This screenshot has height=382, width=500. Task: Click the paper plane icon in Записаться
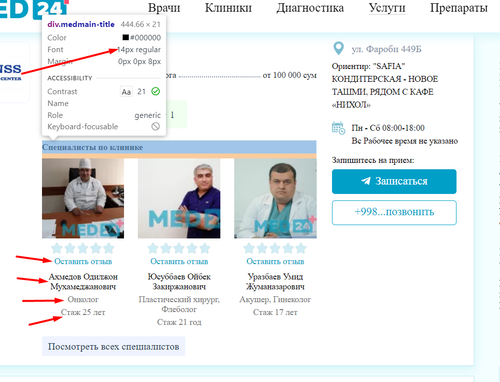pyautogui.click(x=366, y=181)
